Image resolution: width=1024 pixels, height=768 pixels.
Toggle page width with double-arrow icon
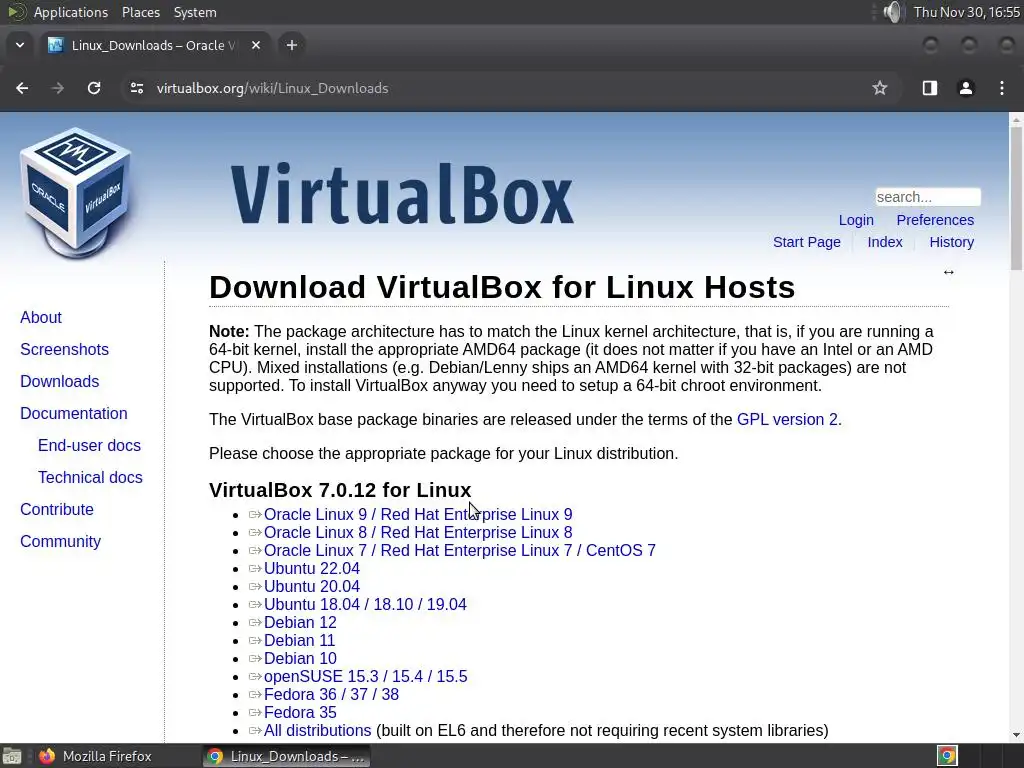coord(948,272)
